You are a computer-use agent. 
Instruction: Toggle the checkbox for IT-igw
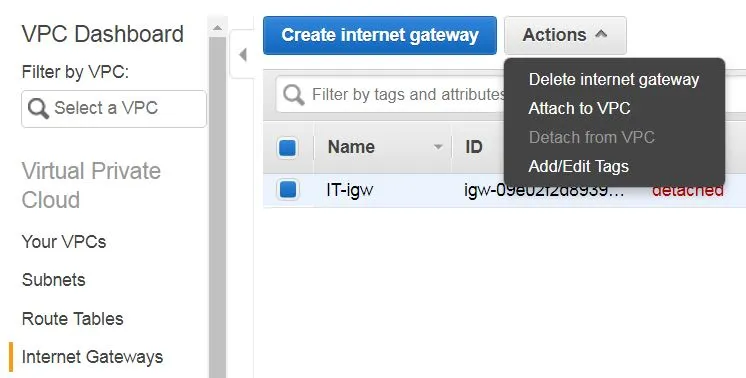coord(287,189)
